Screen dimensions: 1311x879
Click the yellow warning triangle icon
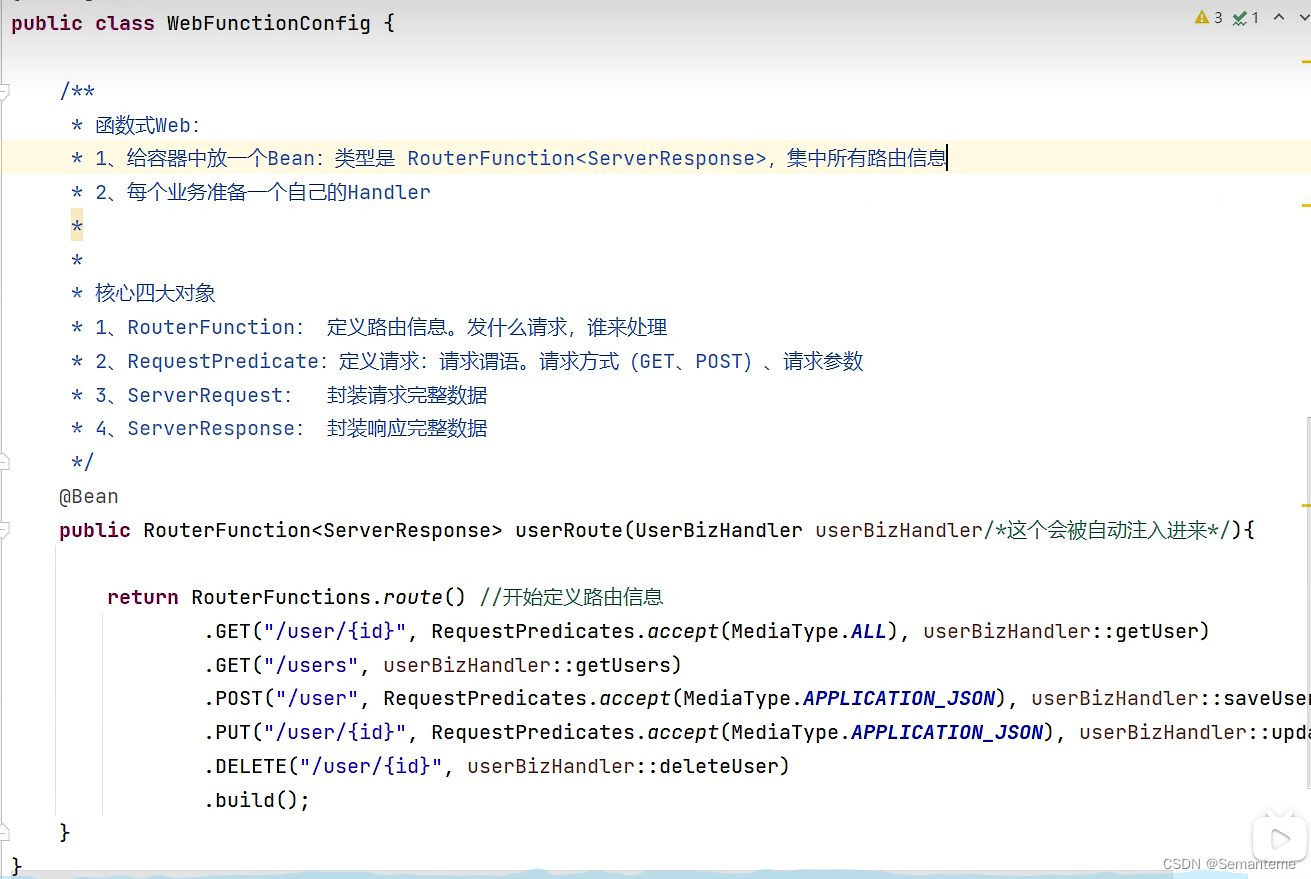click(1201, 18)
